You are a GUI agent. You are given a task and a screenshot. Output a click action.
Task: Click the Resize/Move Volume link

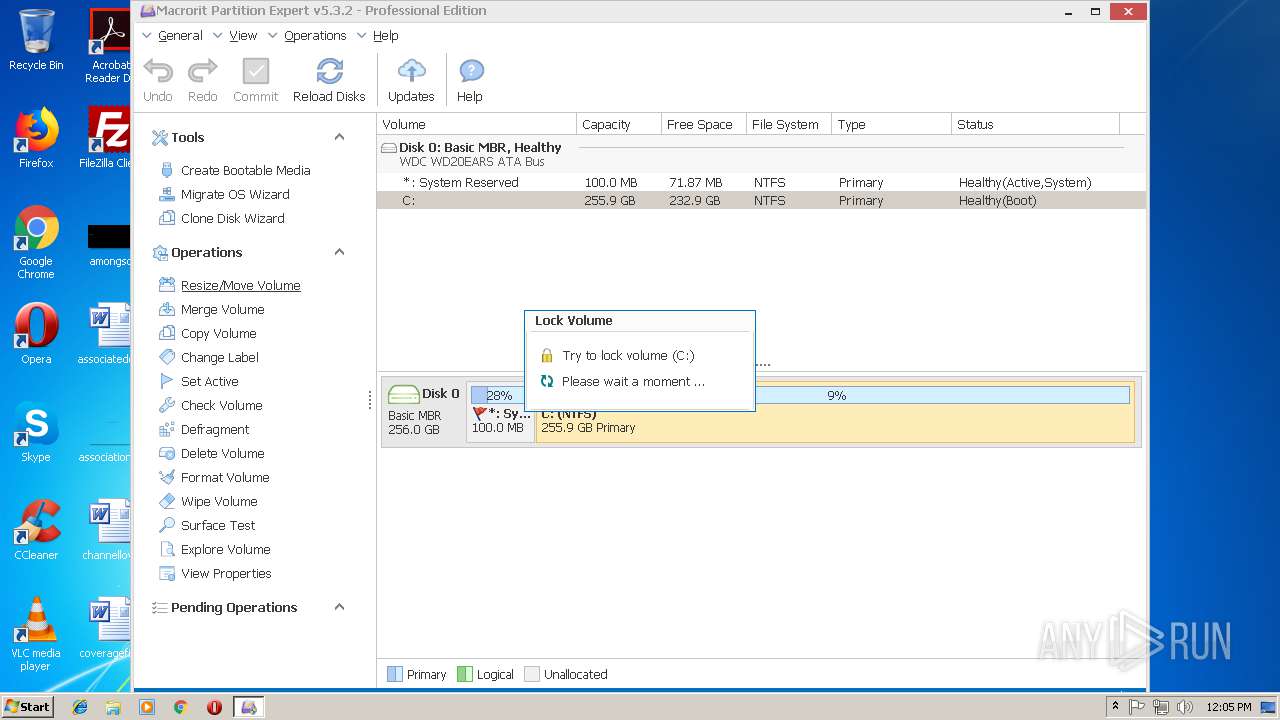241,285
